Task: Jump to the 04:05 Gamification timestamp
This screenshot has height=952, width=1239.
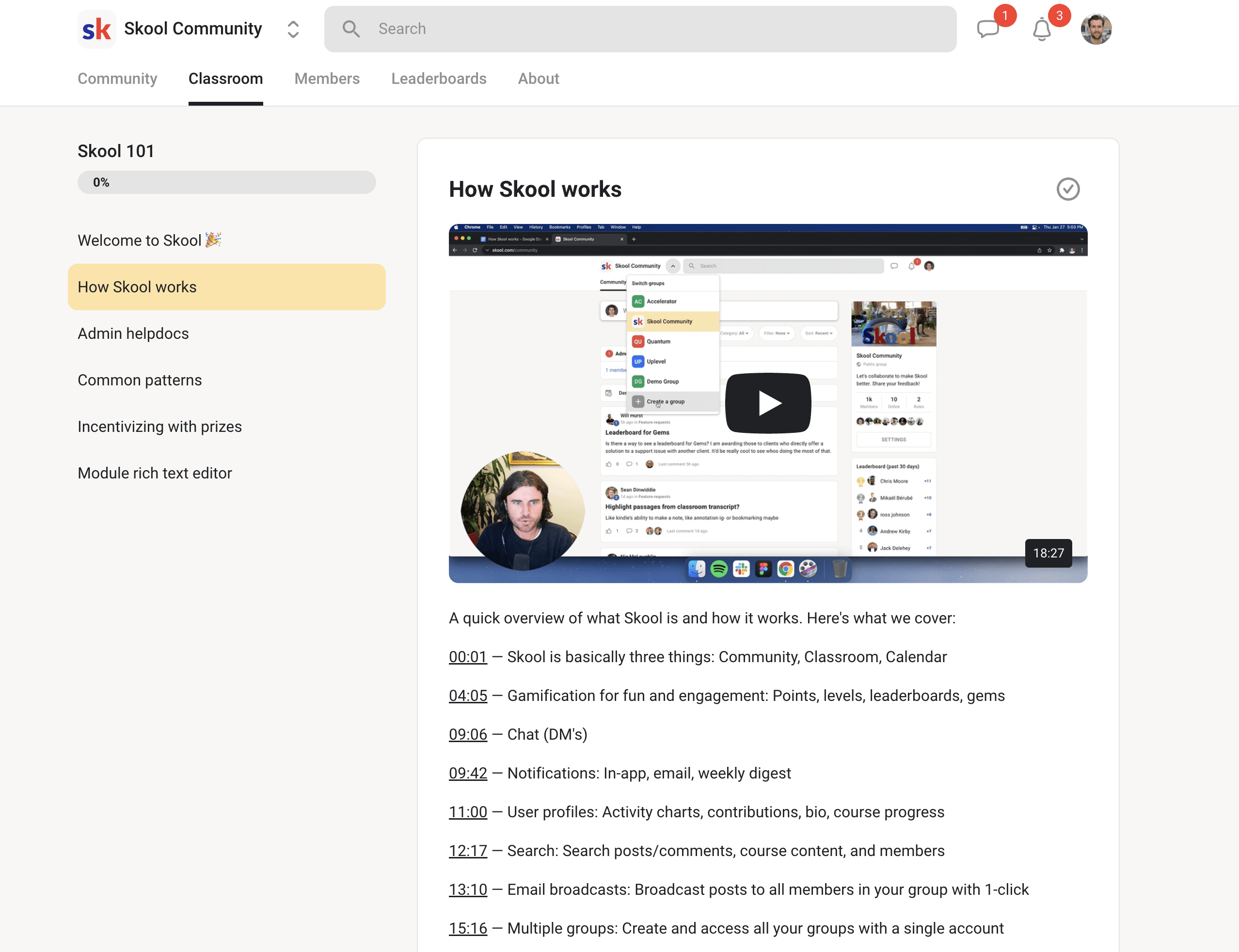Action: coord(467,695)
